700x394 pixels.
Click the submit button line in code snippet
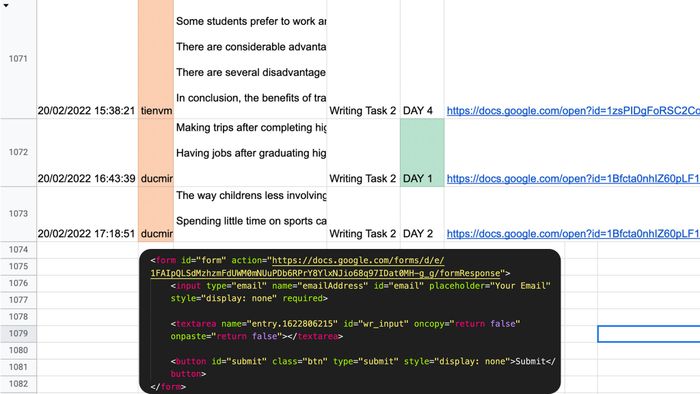(363, 368)
